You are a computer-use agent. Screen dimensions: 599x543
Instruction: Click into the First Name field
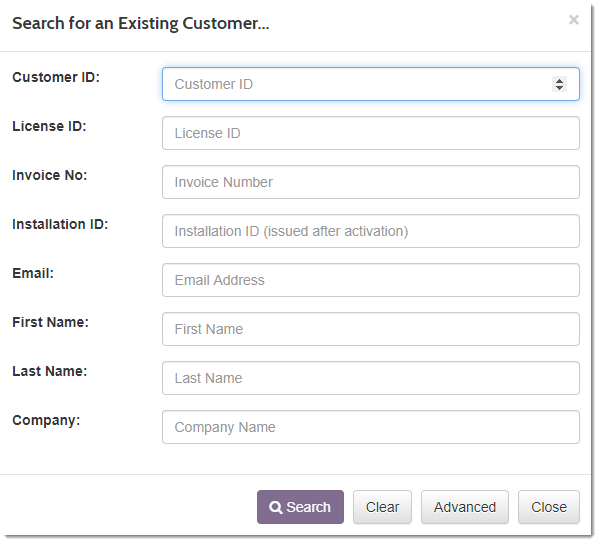(371, 329)
